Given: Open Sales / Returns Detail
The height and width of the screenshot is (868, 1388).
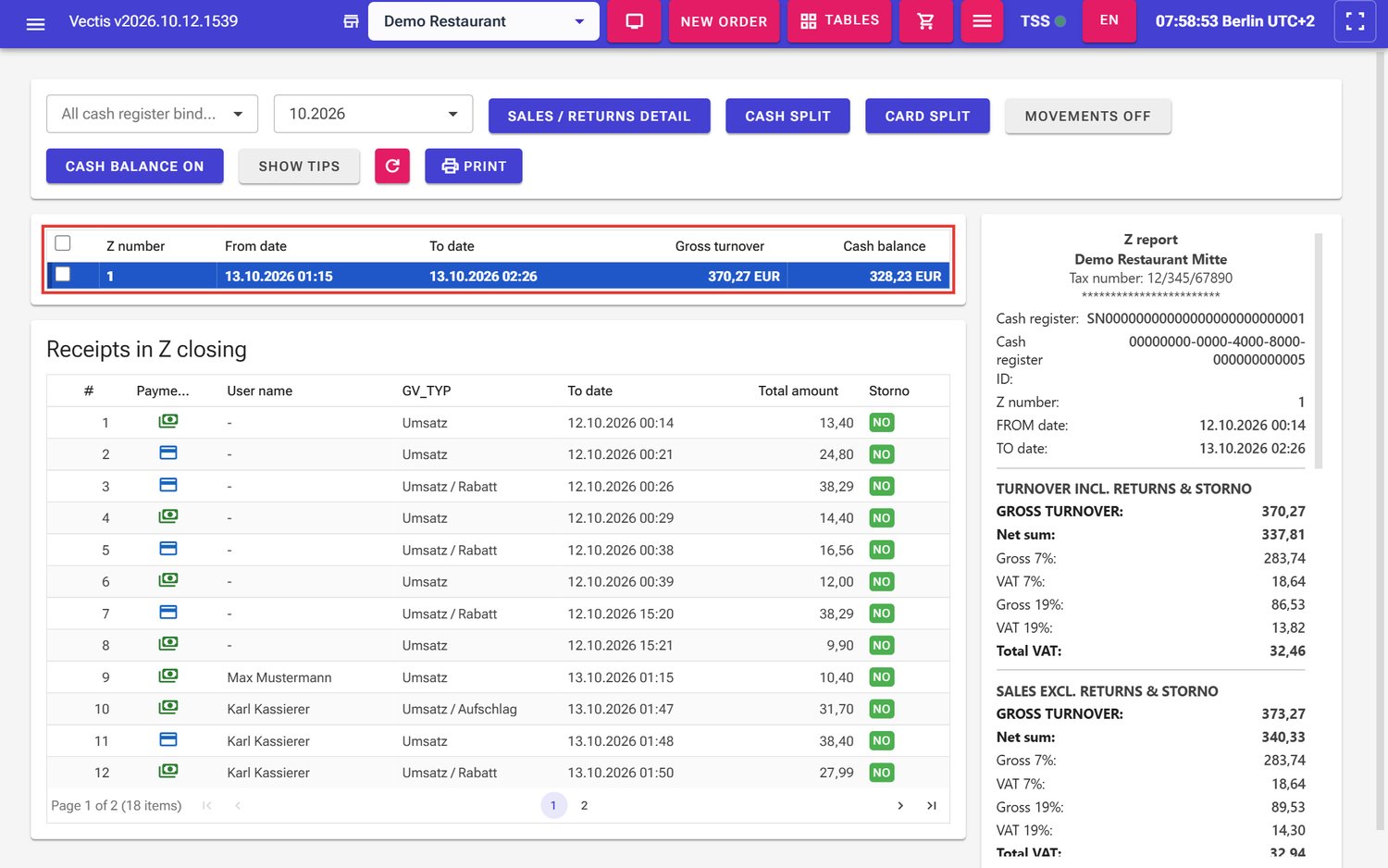Looking at the screenshot, I should (600, 116).
